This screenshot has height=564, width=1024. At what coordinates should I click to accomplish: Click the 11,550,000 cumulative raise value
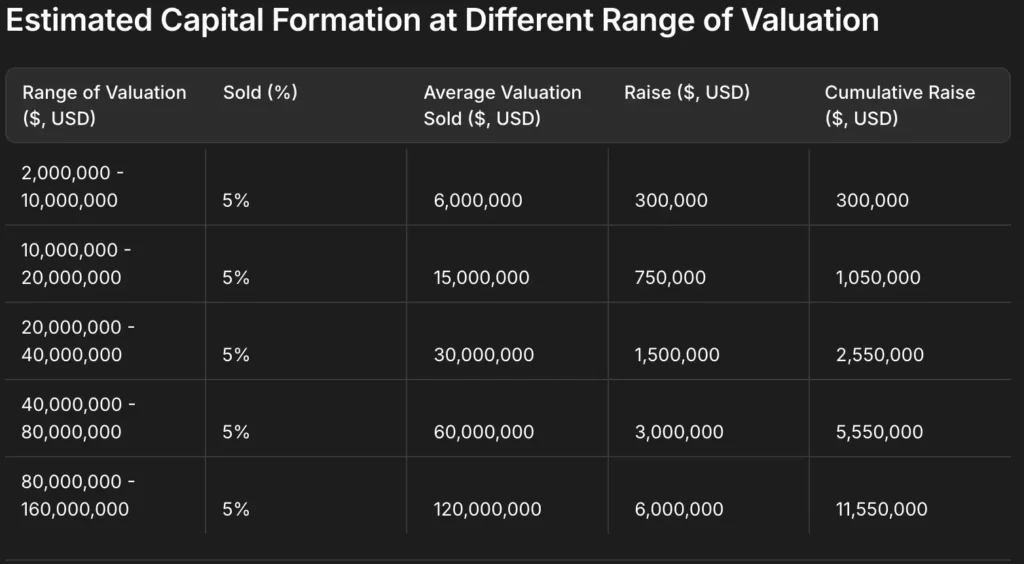881,510
